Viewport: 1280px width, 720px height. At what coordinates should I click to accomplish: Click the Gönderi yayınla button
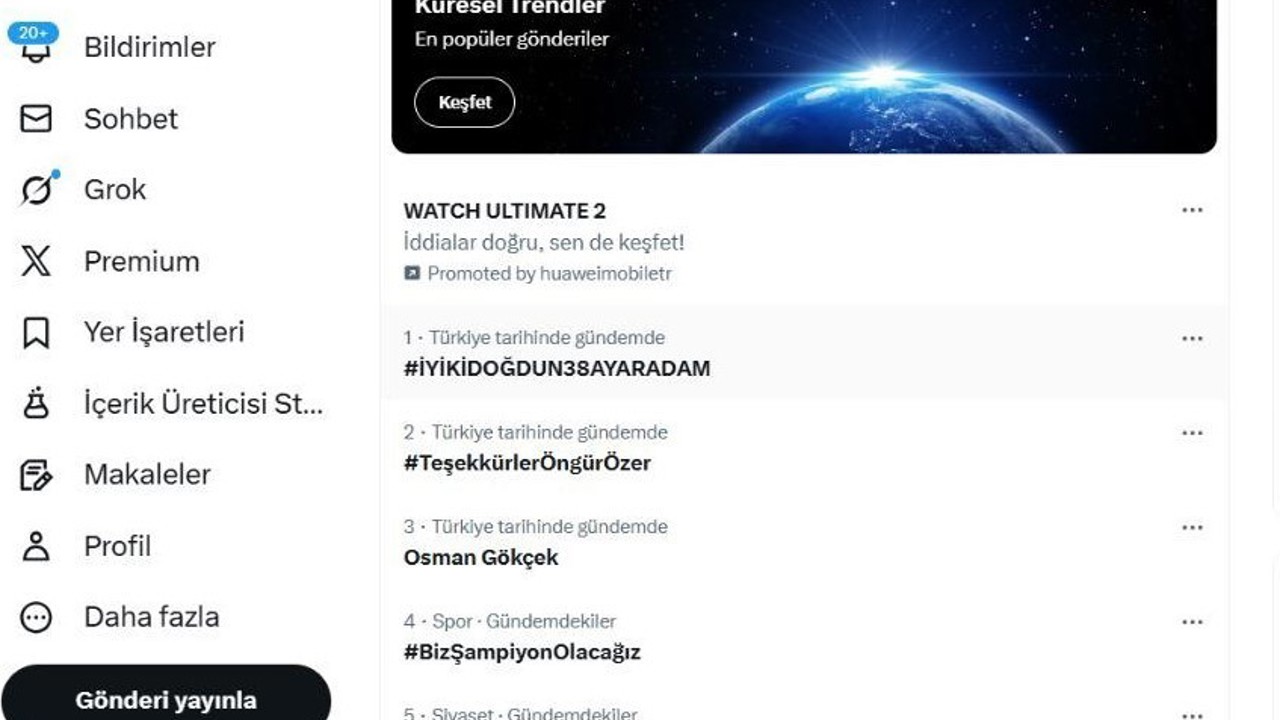click(x=168, y=692)
